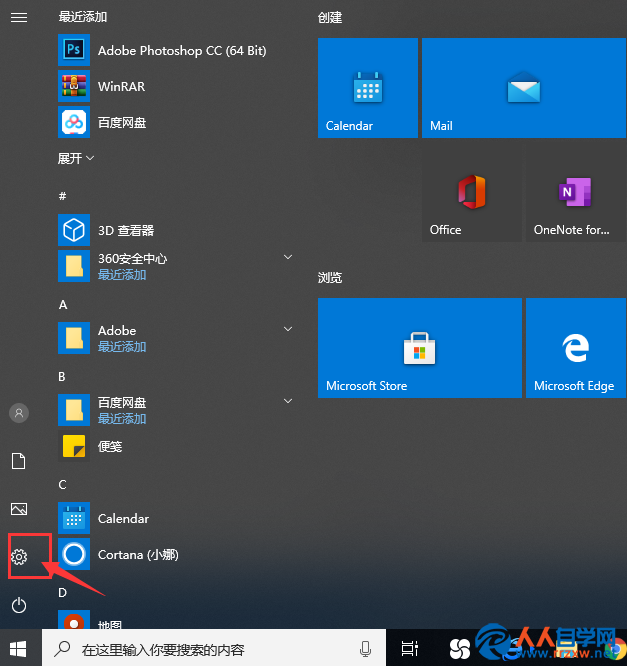The image size is (627, 666).
Task: Click the 最近添加 section heading
Action: 83,17
